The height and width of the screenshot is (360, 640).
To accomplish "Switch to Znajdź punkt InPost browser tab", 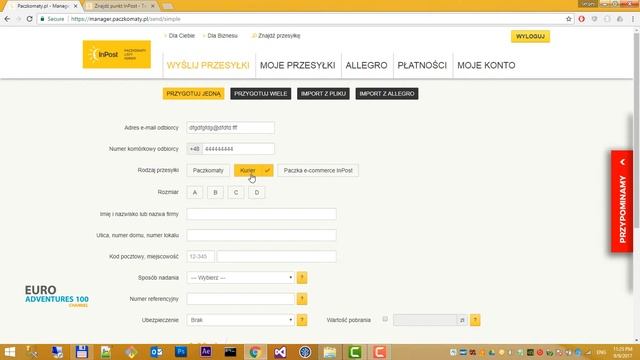I will 120,6.
